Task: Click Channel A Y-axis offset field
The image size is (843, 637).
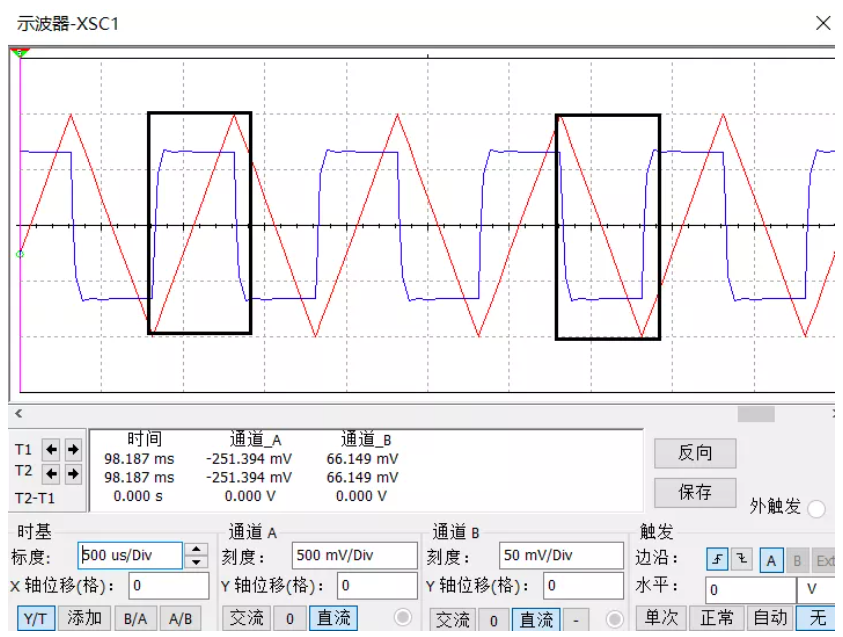Action: (x=377, y=586)
